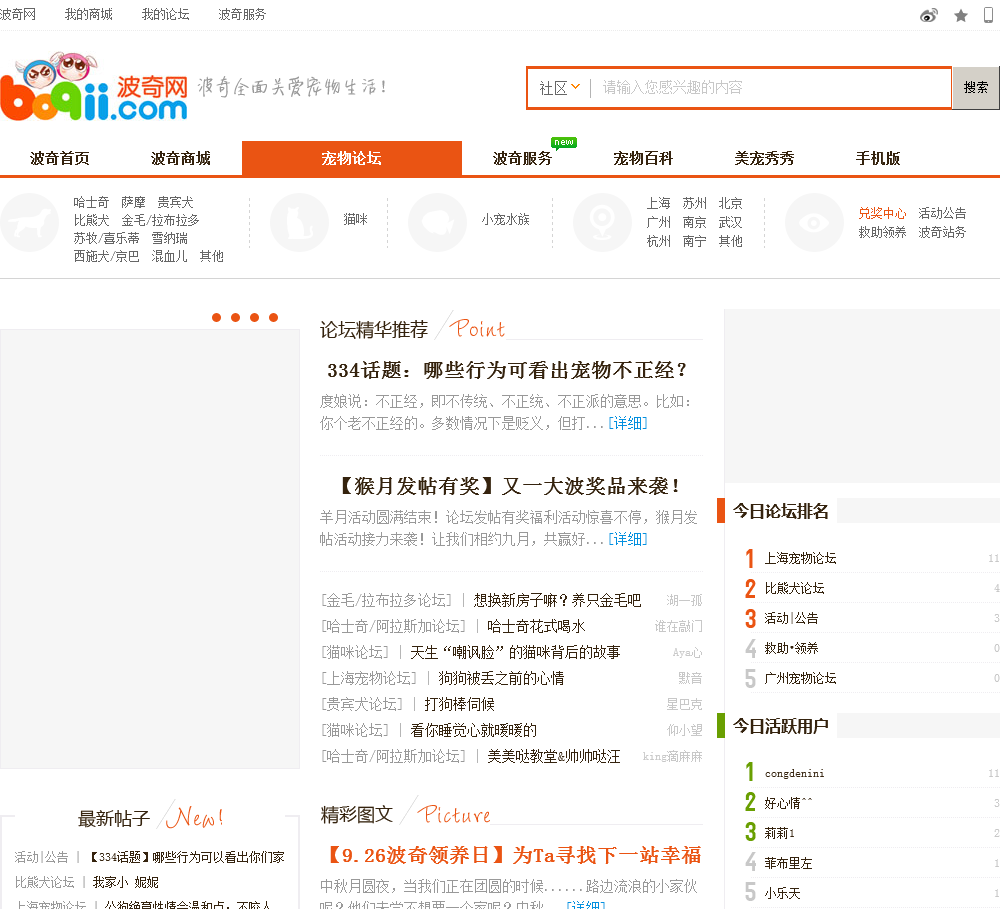This screenshot has height=909, width=1000.
Task: Select the 上海 city link
Action: (x=658, y=203)
